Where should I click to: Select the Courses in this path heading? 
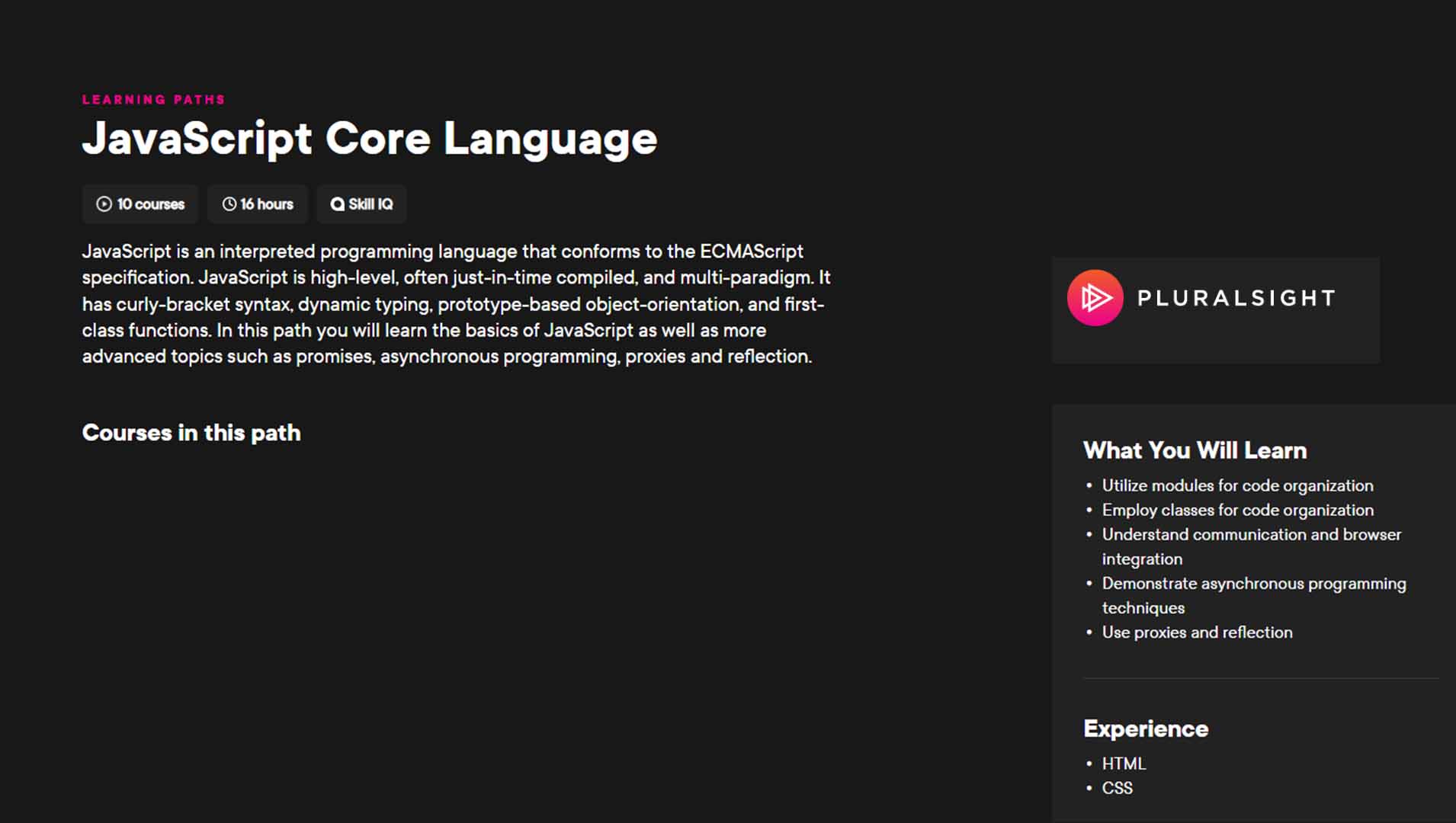pos(191,433)
